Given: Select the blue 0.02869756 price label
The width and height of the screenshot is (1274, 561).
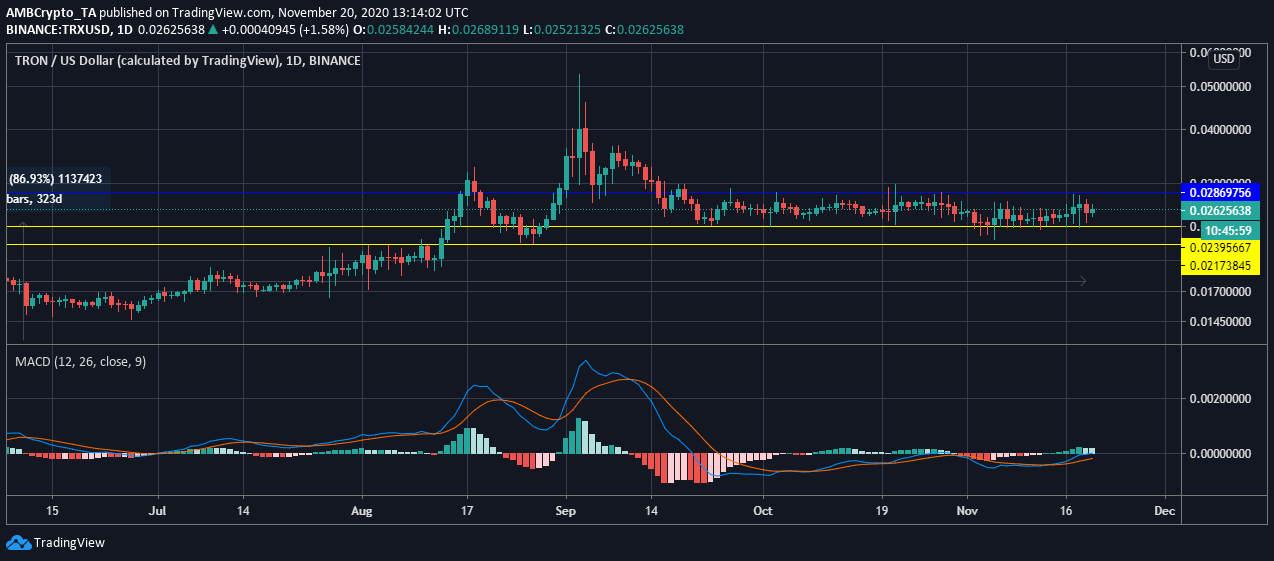Looking at the screenshot, I should click(x=1215, y=192).
